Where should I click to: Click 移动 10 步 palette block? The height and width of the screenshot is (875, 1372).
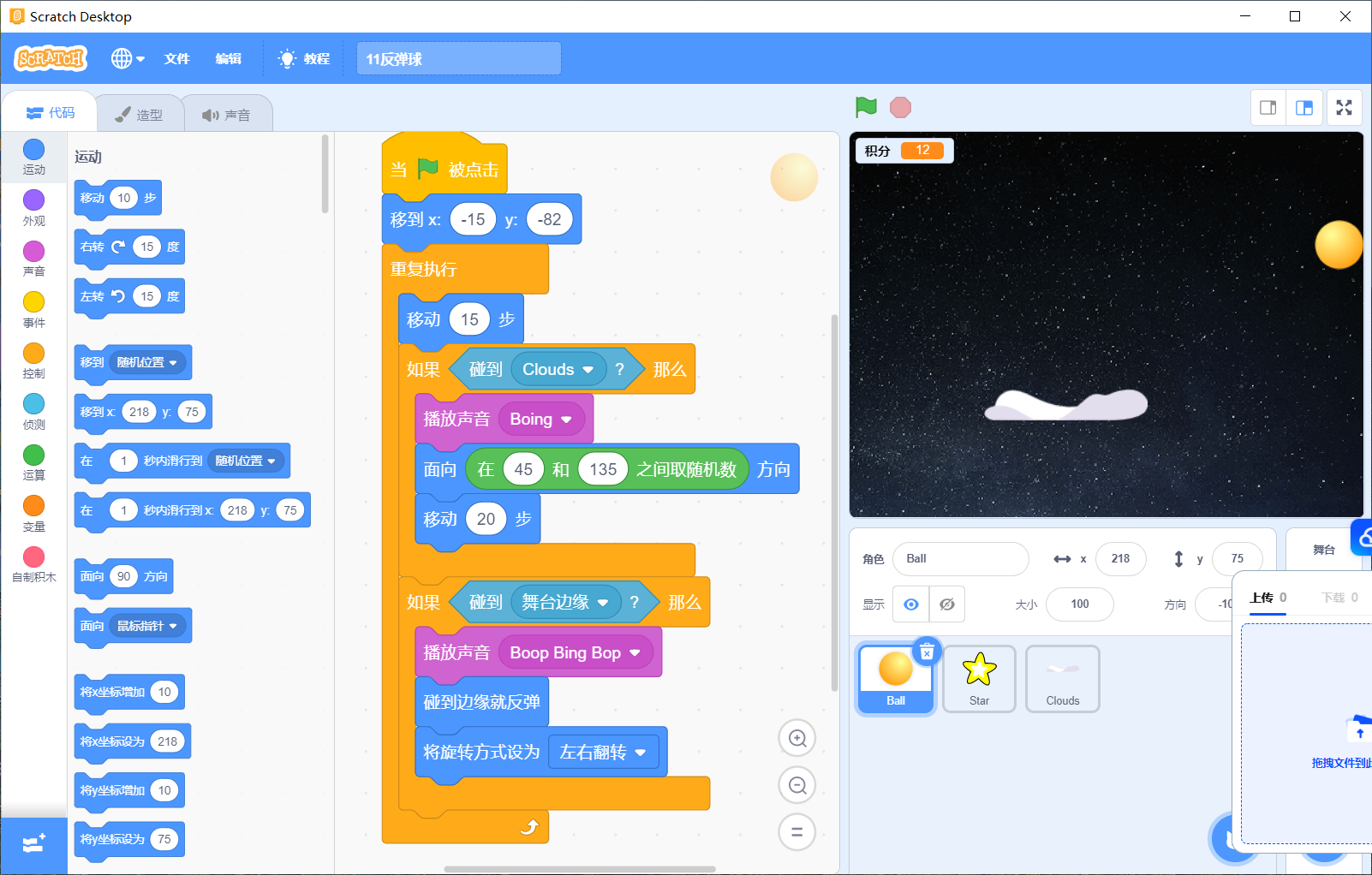tap(117, 198)
